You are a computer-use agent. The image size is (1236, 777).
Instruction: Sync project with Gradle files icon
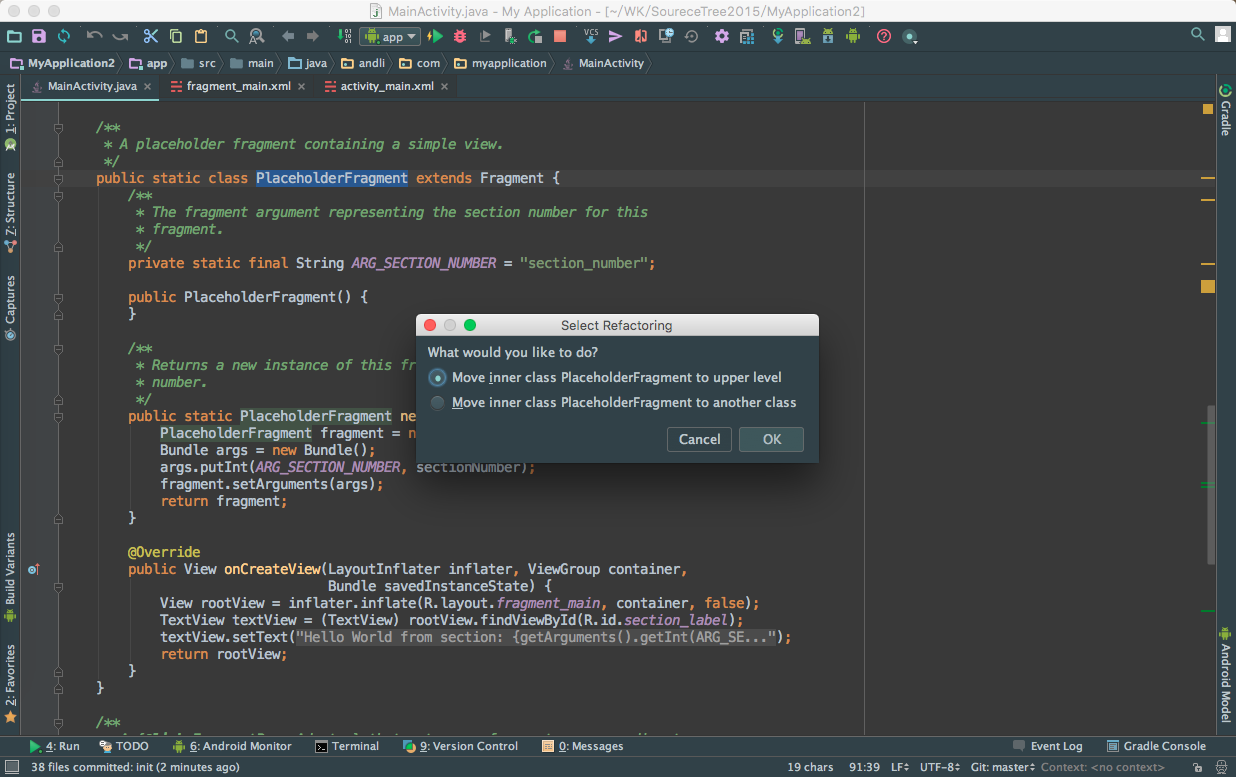tap(778, 36)
